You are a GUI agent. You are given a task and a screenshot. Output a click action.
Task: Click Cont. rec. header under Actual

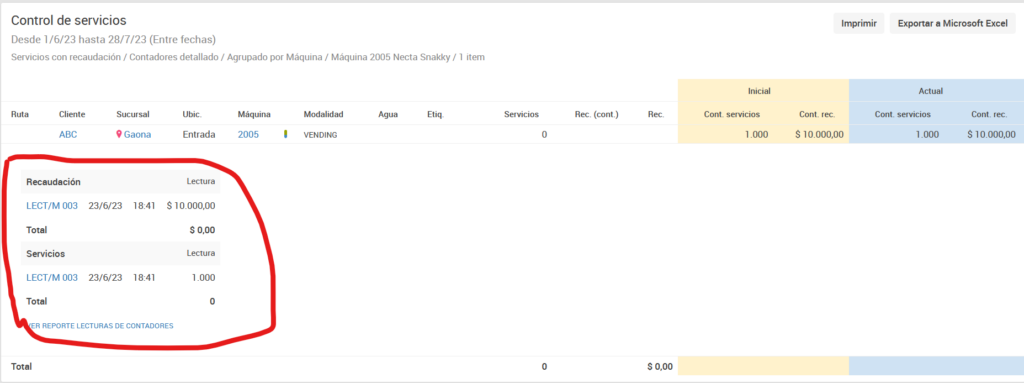pos(989,114)
